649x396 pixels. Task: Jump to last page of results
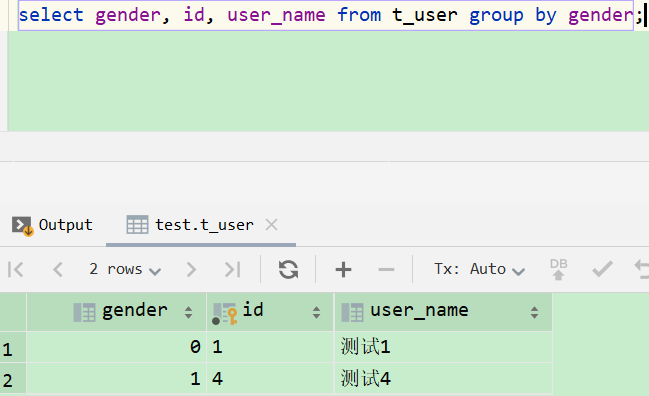233,269
